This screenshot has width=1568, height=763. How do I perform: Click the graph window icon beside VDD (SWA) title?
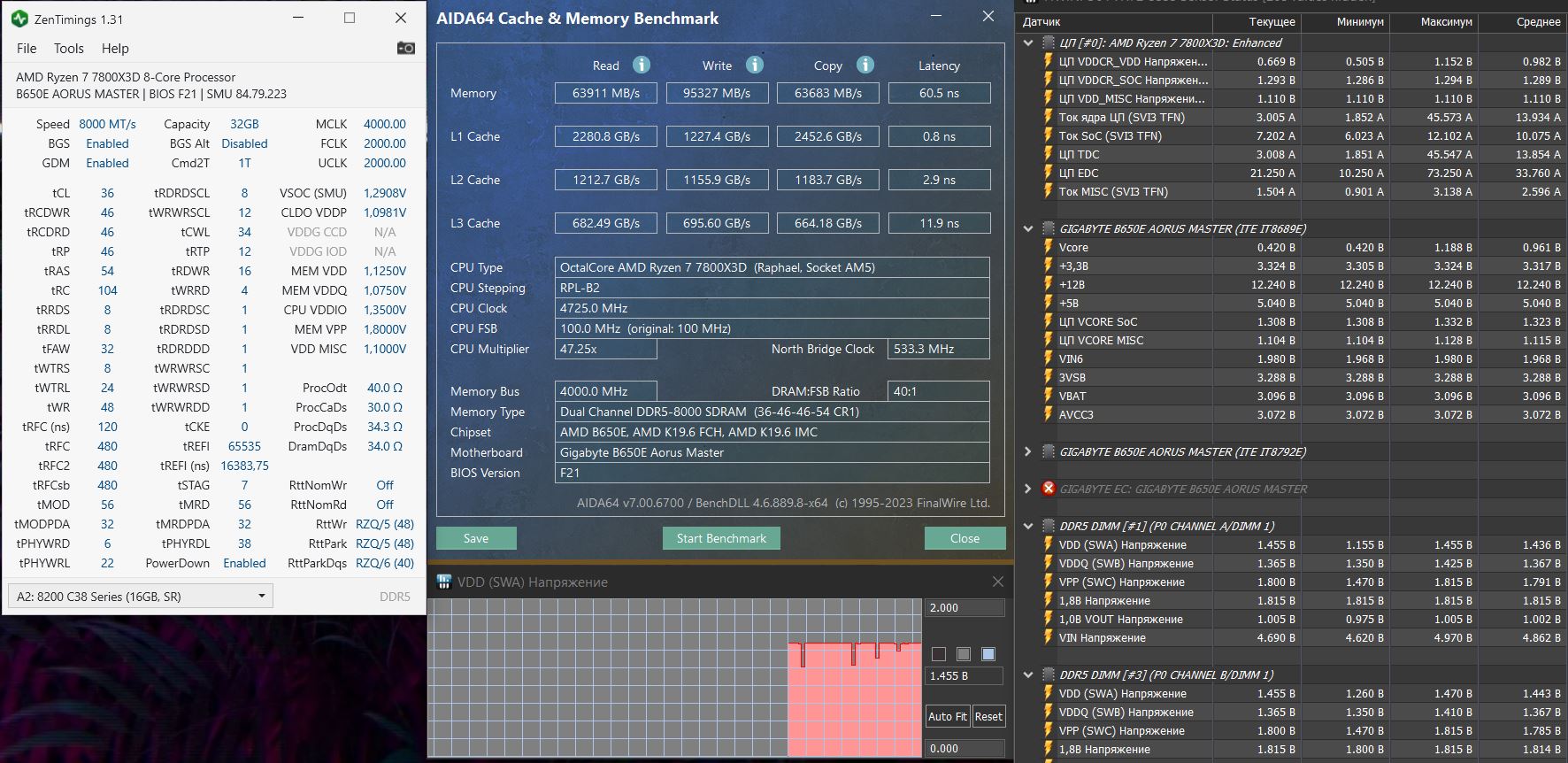tap(443, 582)
